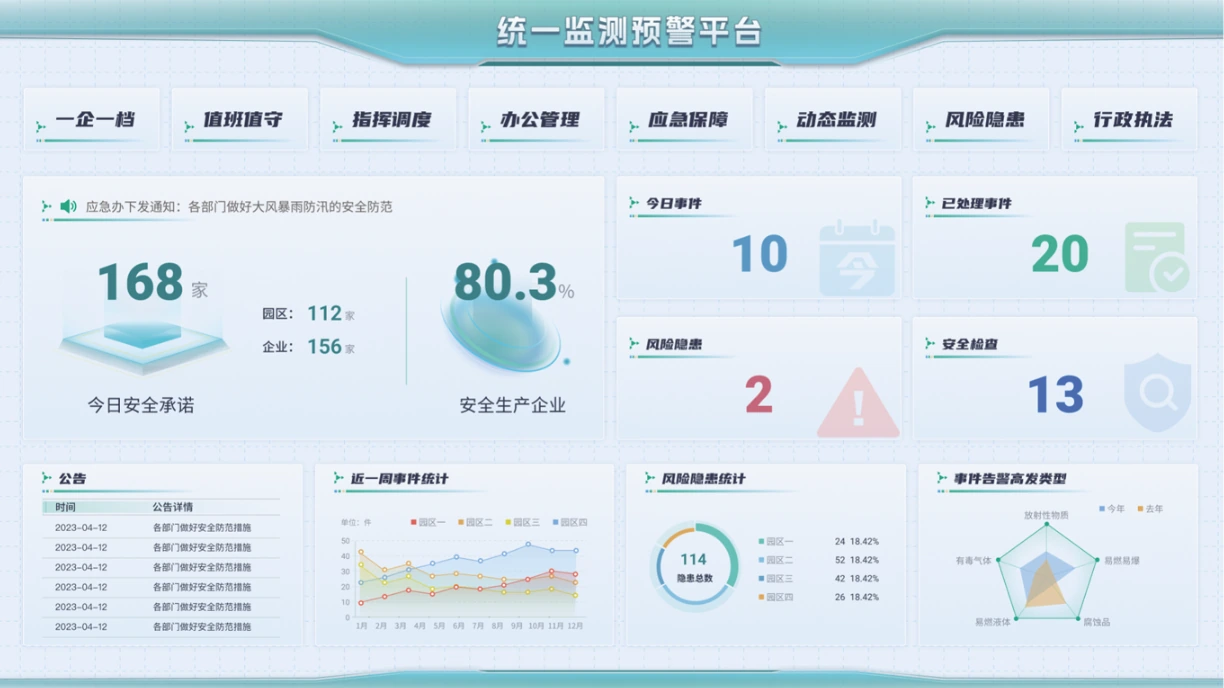Toggle 园区四 in 风险隐患统计 donut legend
Viewport: 1224px width, 688px height.
(x=776, y=597)
